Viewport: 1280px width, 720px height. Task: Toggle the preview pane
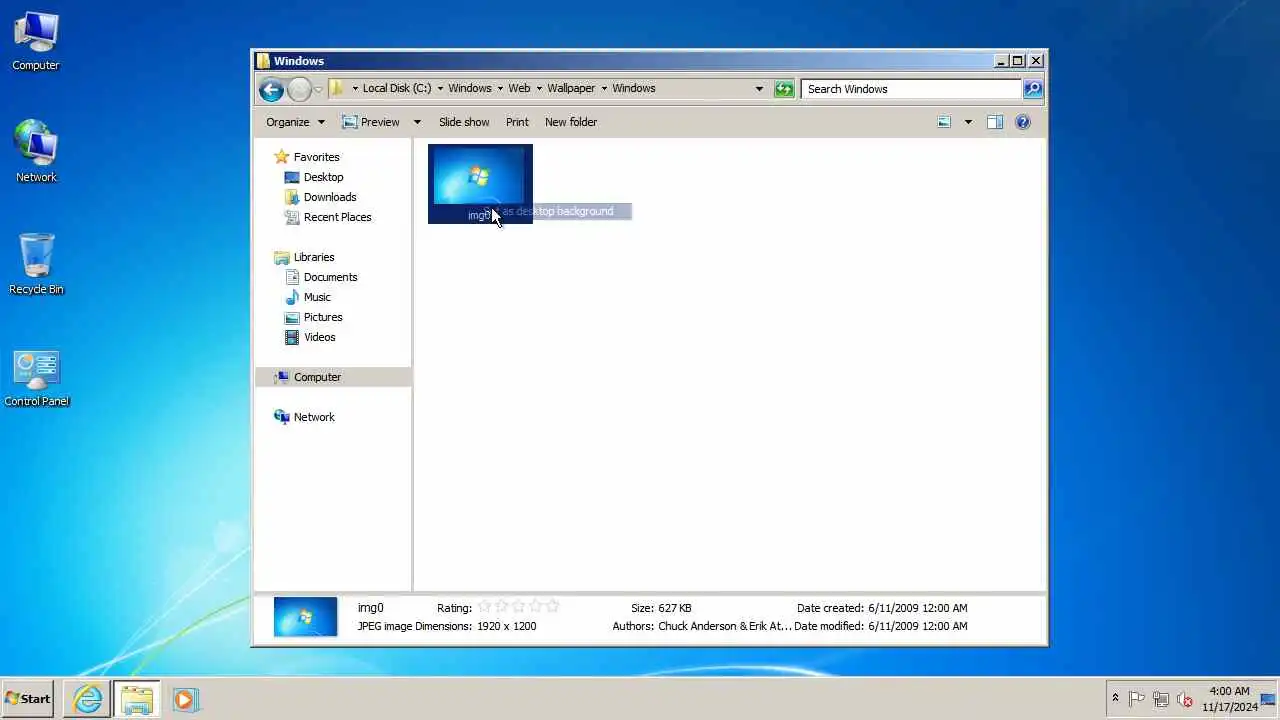pyautogui.click(x=994, y=122)
